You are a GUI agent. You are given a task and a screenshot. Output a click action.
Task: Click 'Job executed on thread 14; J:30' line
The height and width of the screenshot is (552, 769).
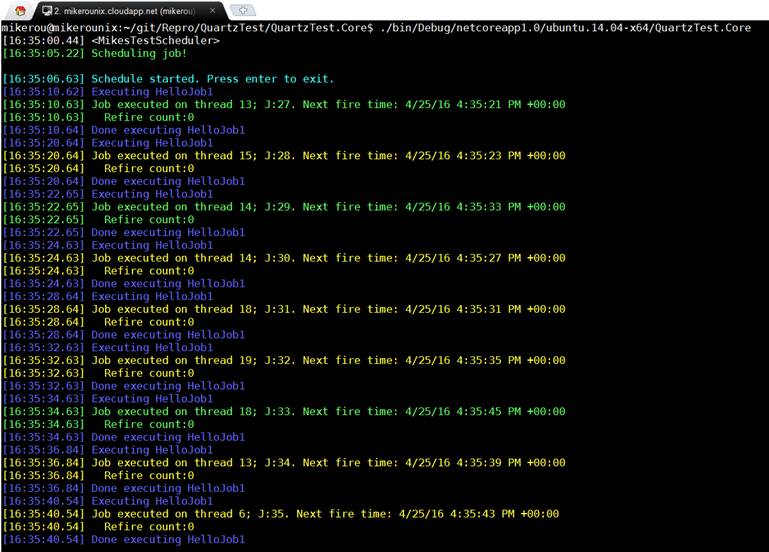point(284,257)
